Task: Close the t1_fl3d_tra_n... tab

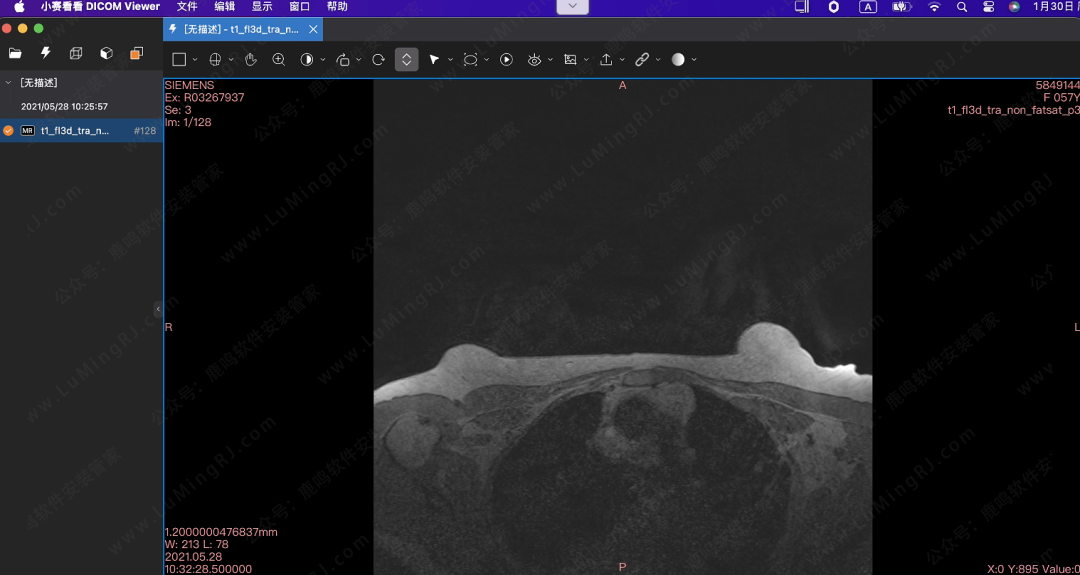Action: coord(313,30)
